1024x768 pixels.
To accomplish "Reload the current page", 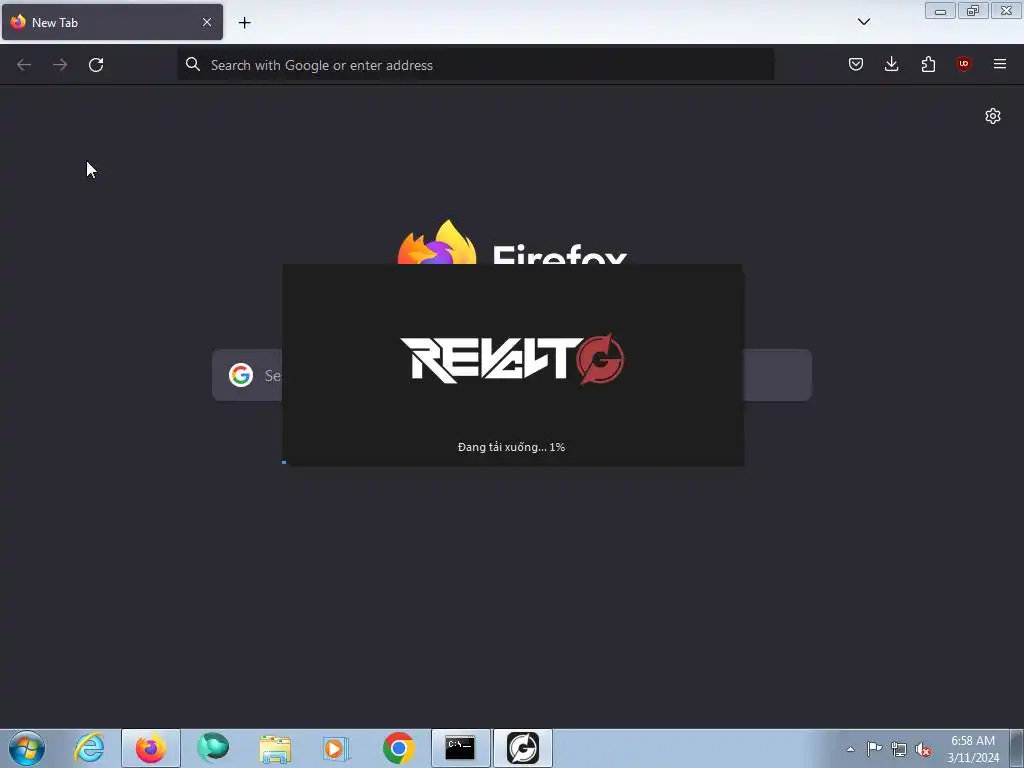I will [96, 65].
